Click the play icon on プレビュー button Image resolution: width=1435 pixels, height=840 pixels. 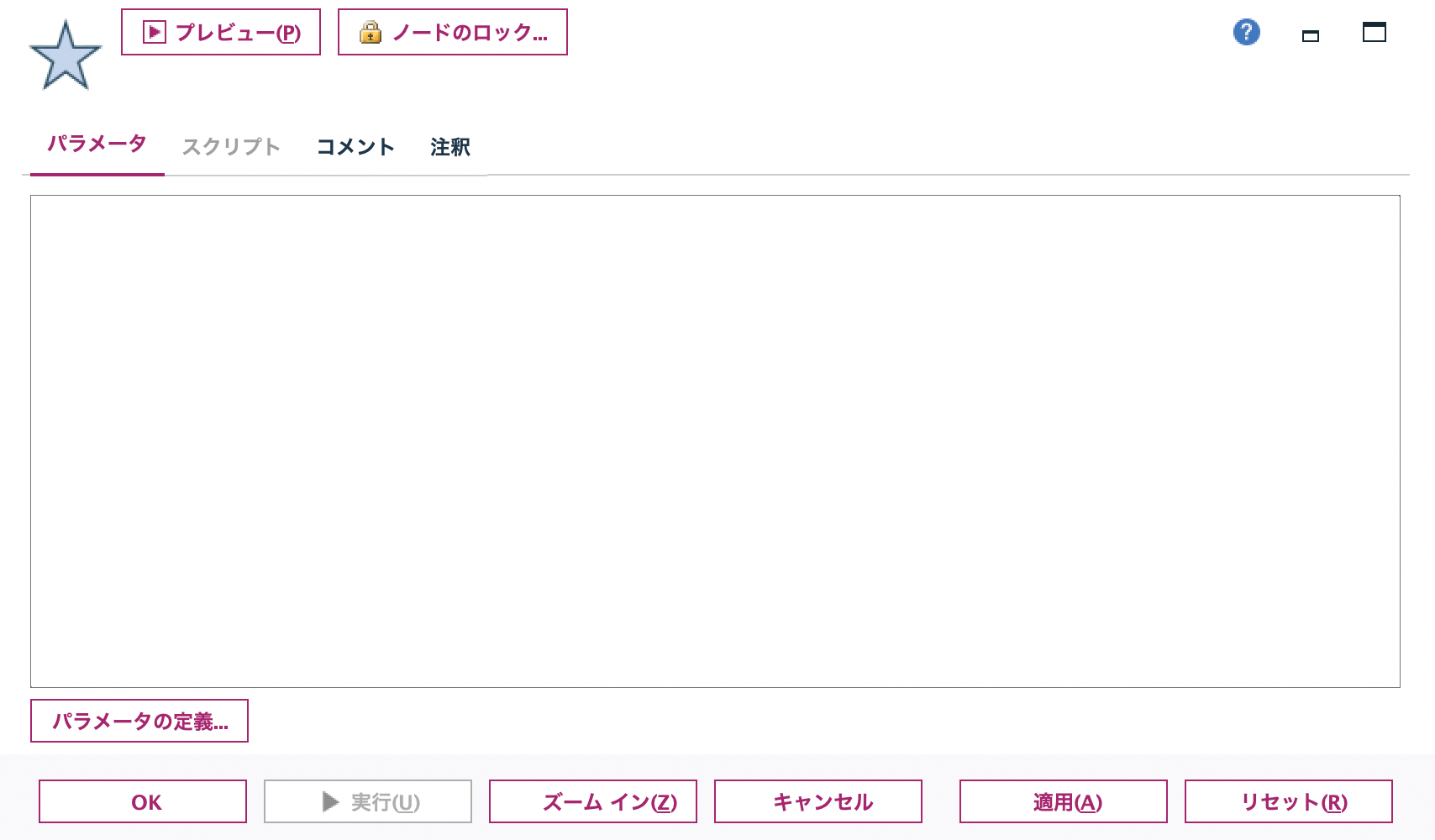[x=153, y=32]
